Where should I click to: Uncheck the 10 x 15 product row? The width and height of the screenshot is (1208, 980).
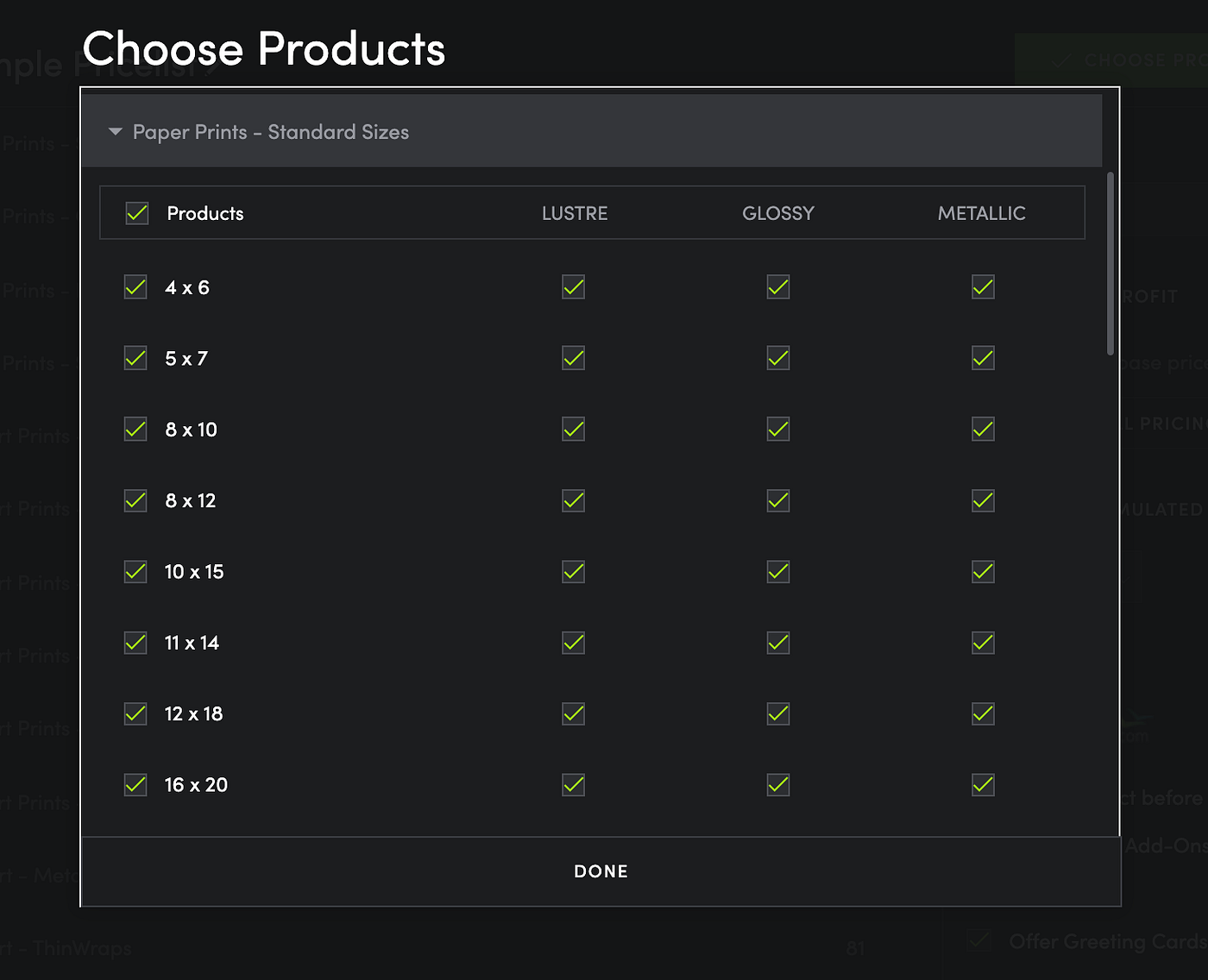click(x=135, y=572)
